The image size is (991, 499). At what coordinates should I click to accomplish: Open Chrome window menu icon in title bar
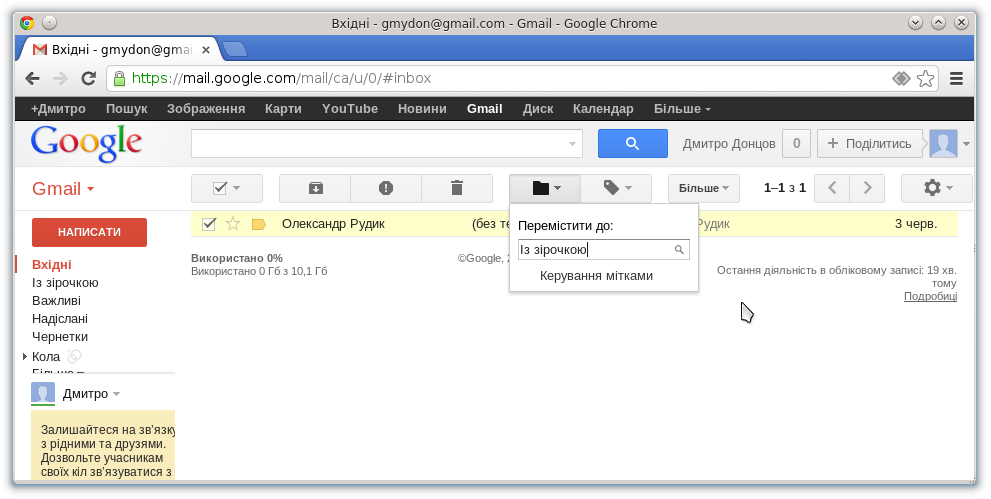27,23
